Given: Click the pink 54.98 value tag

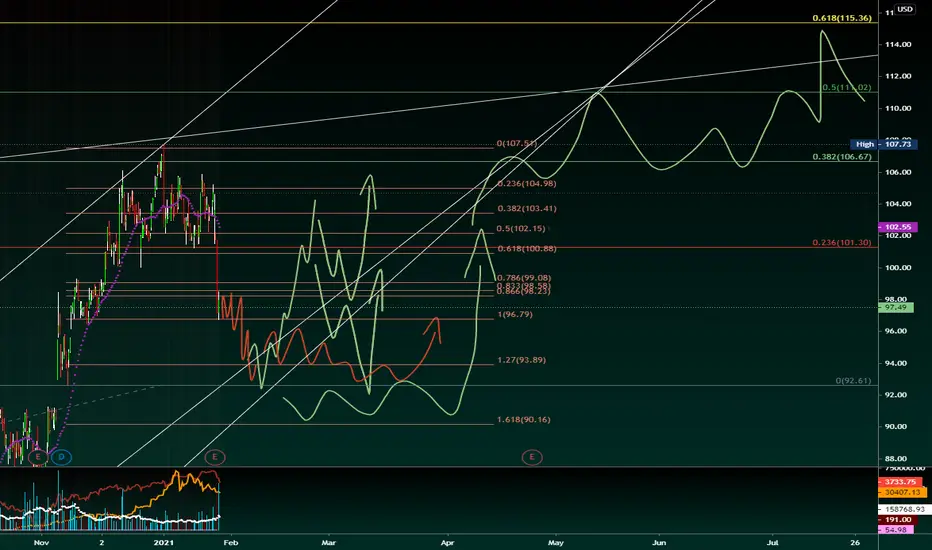Looking at the screenshot, I should coord(895,530).
